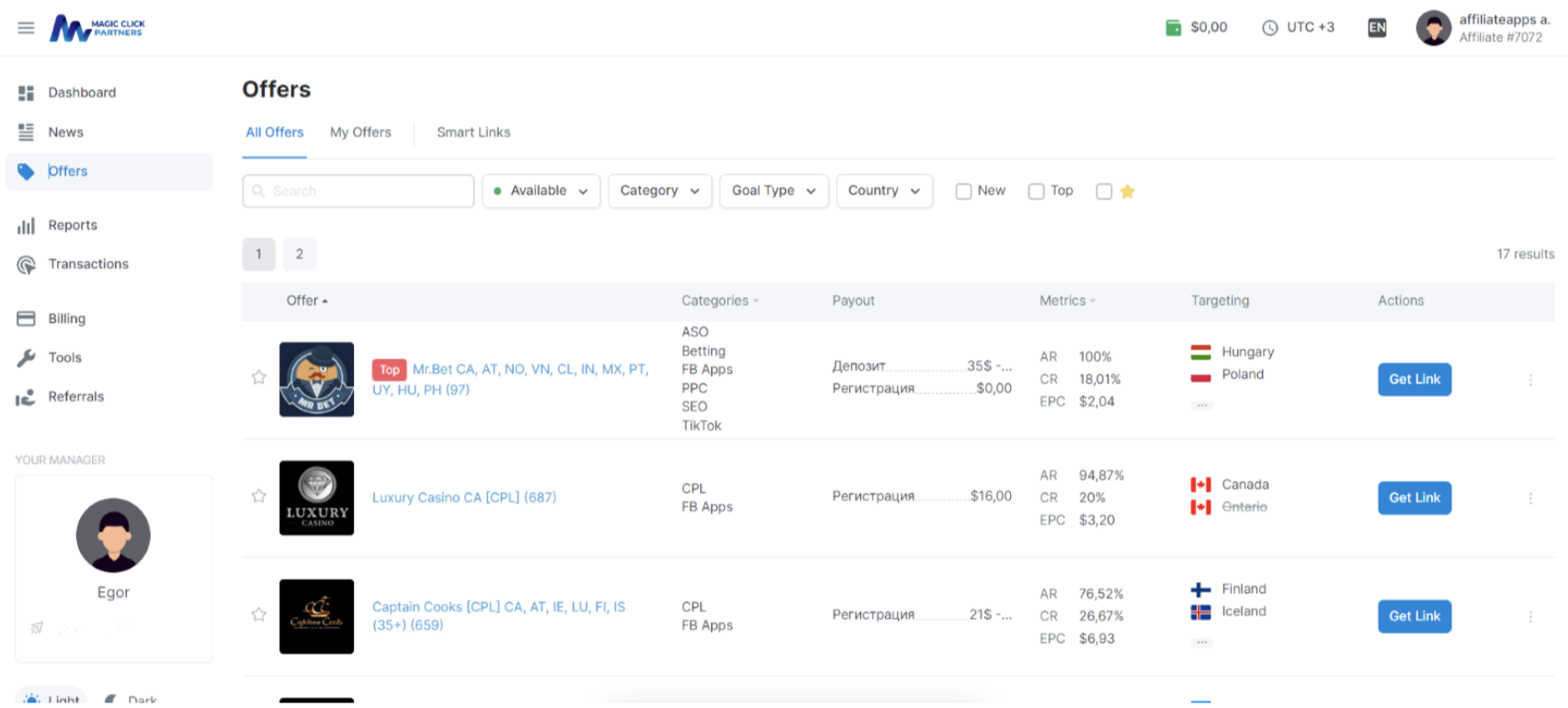Go to page 2 of offers
The height and width of the screenshot is (708, 1568).
pos(300,255)
